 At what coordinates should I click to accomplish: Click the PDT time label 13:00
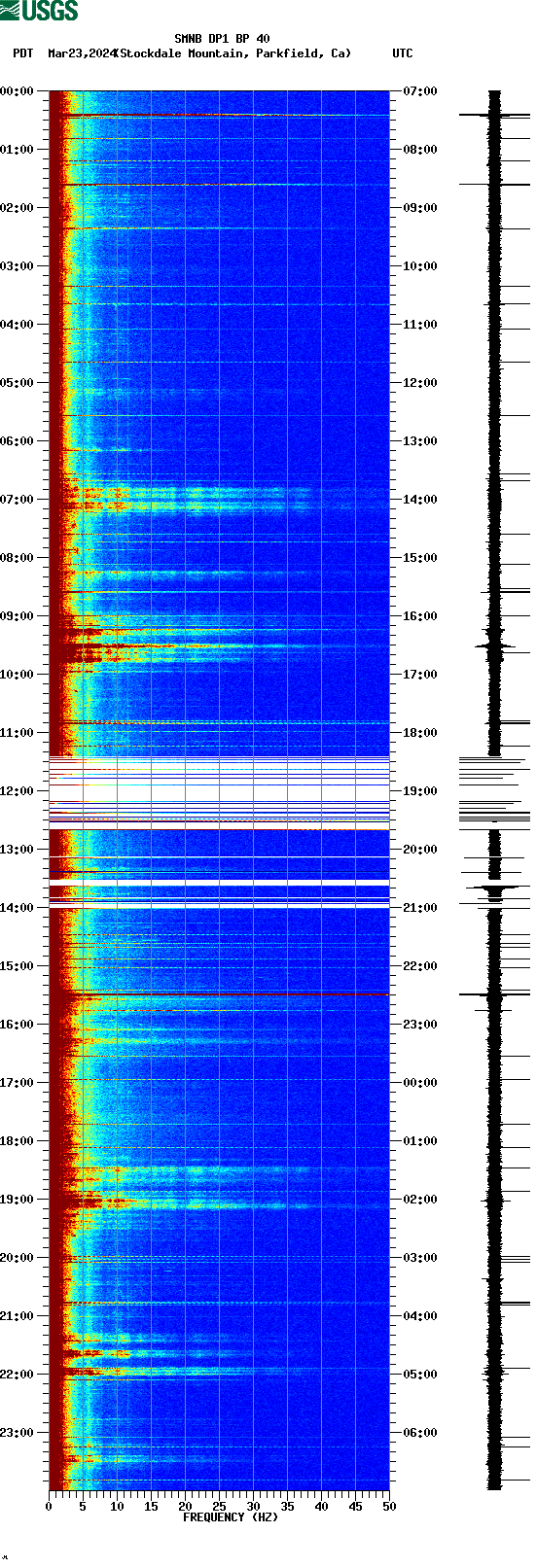click(x=18, y=850)
